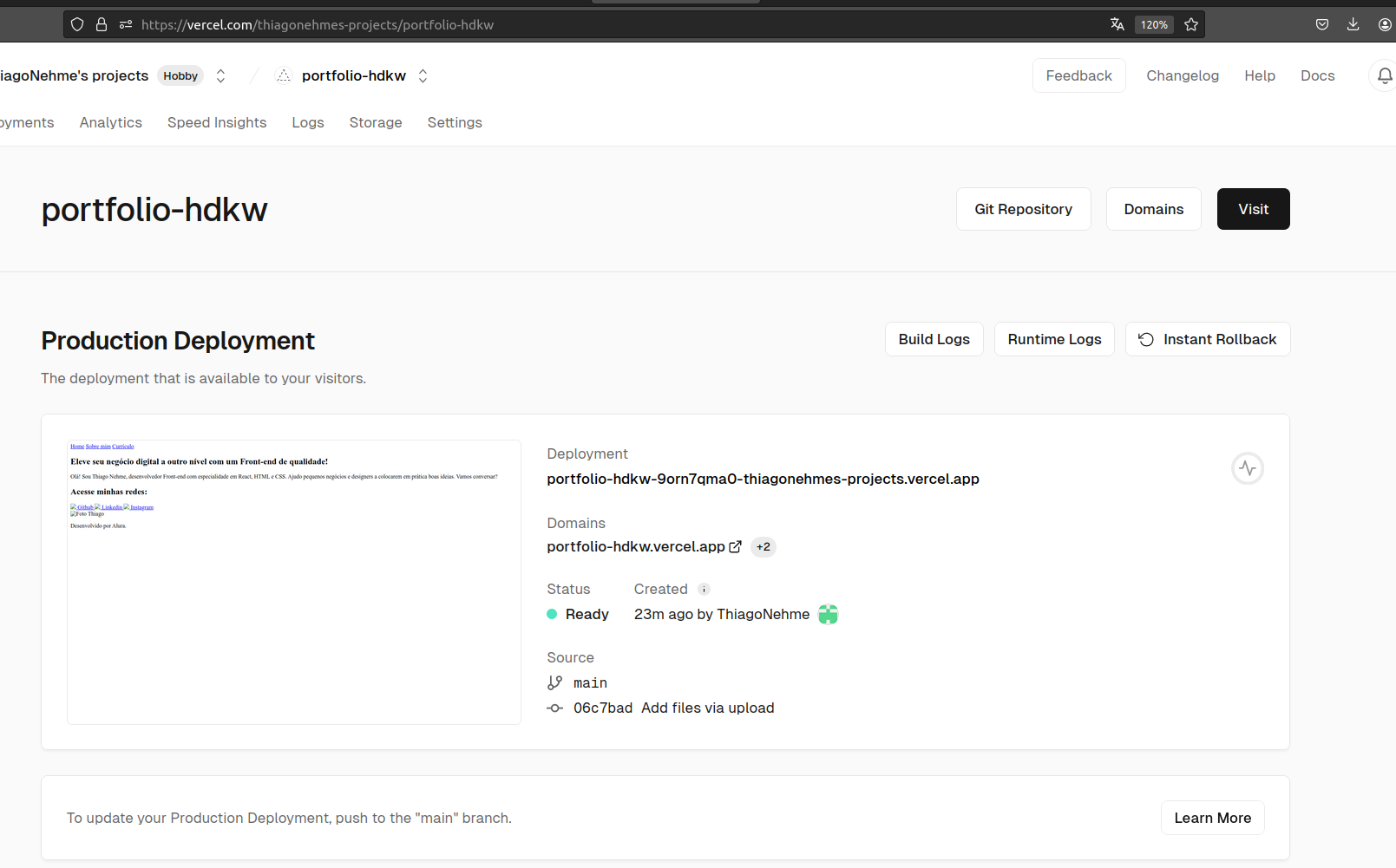Click the git branch icon beside main
The image size is (1396, 868).
555,682
